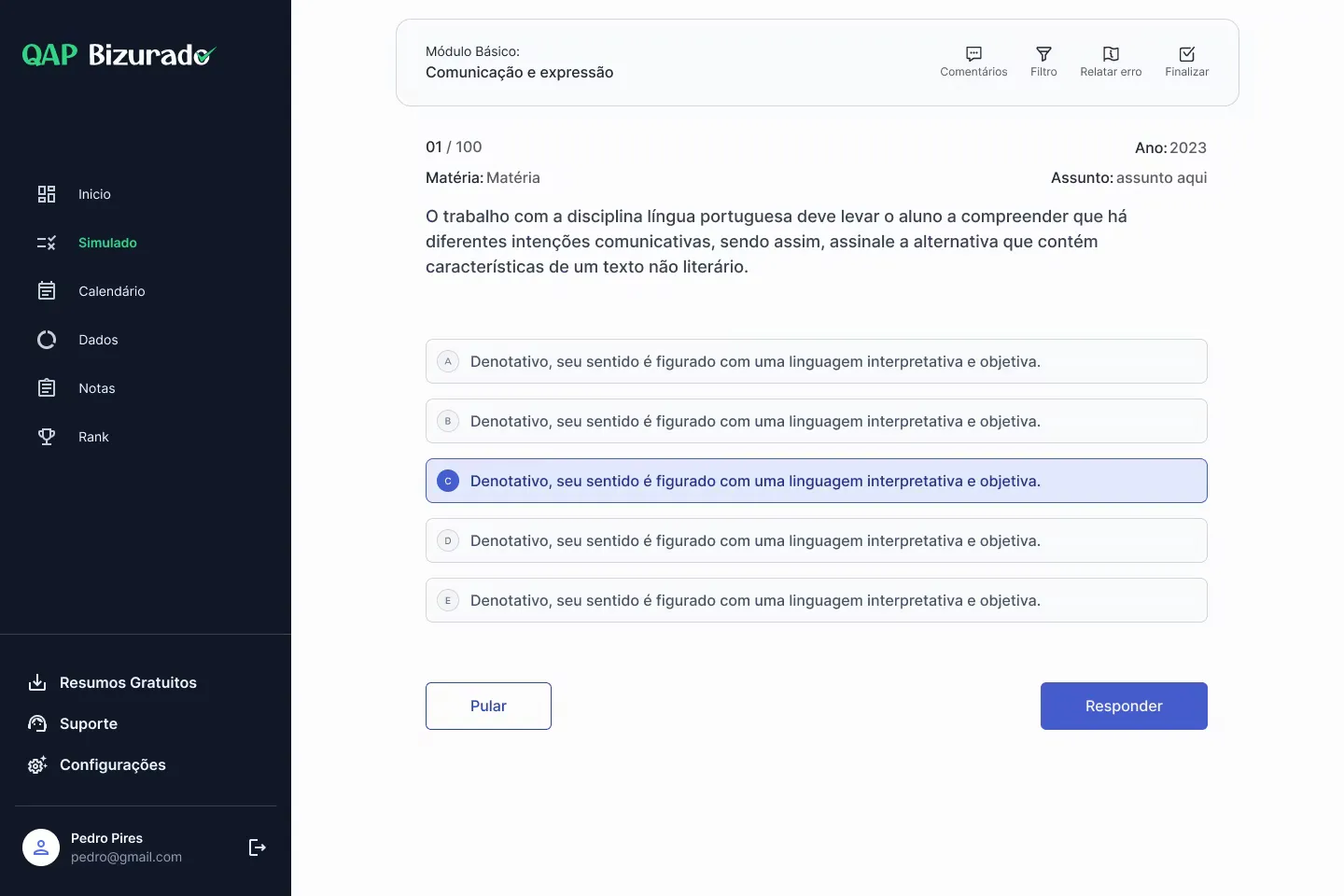Open Comentários speech bubble icon
Viewport: 1344px width, 896px height.
click(x=973, y=54)
